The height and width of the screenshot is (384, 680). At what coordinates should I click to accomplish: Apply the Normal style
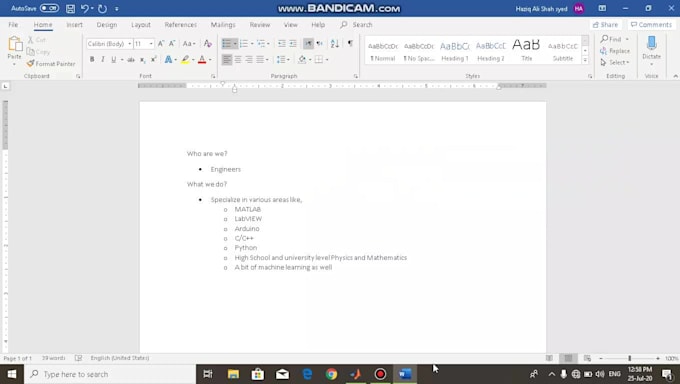pos(382,51)
